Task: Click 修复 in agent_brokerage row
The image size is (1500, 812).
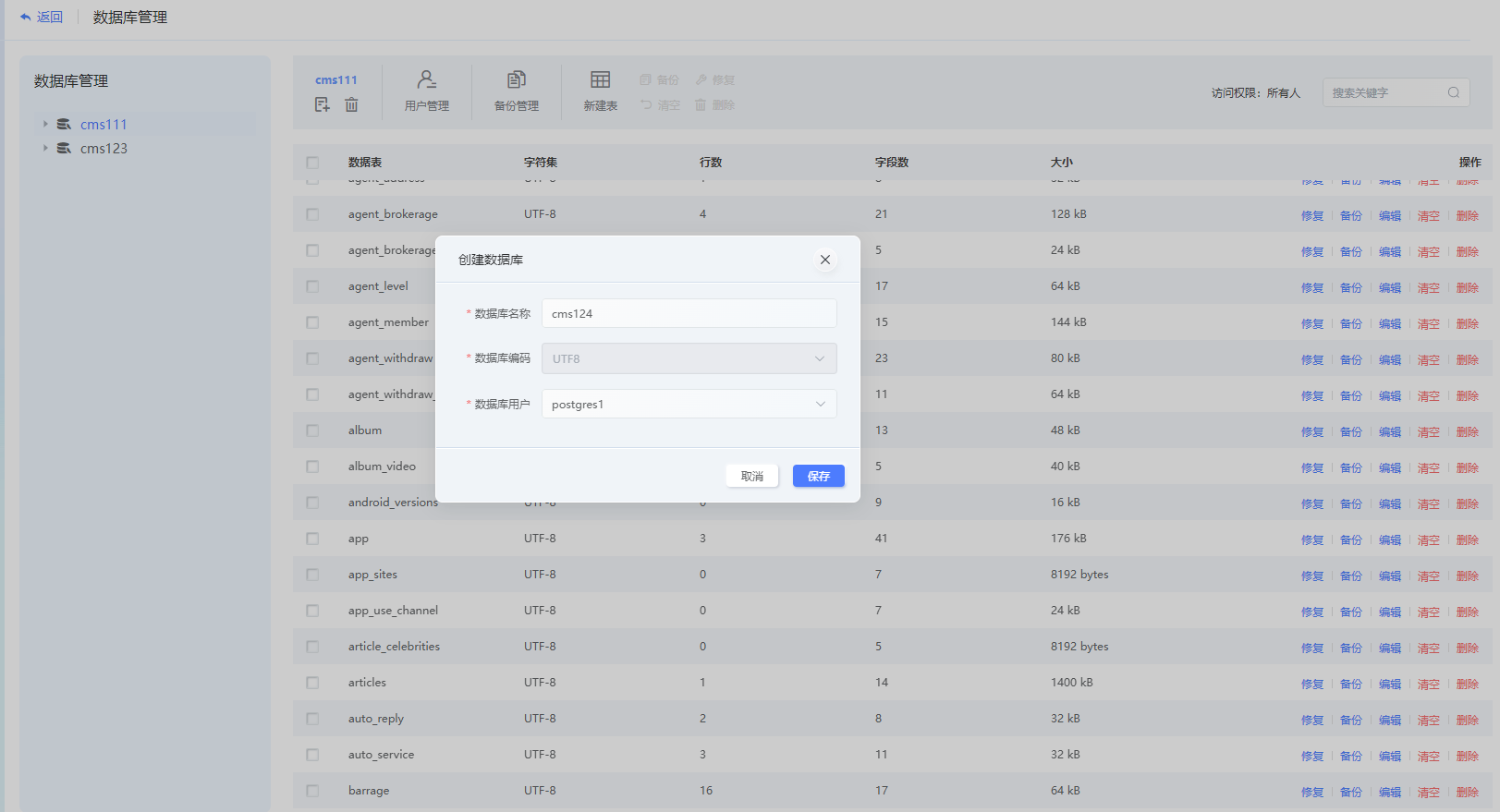Action: pos(1312,215)
